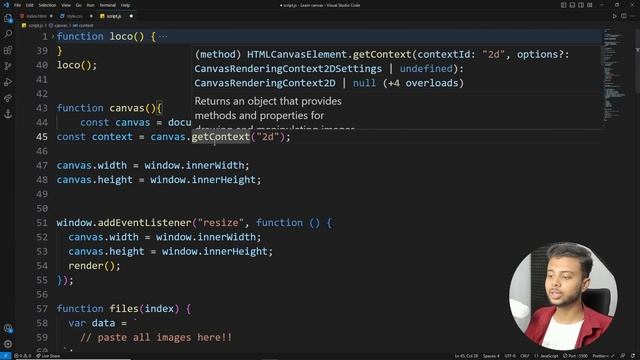The image size is (640, 360).
Task: Change the JavaScript language mode
Action: (x=546, y=356)
